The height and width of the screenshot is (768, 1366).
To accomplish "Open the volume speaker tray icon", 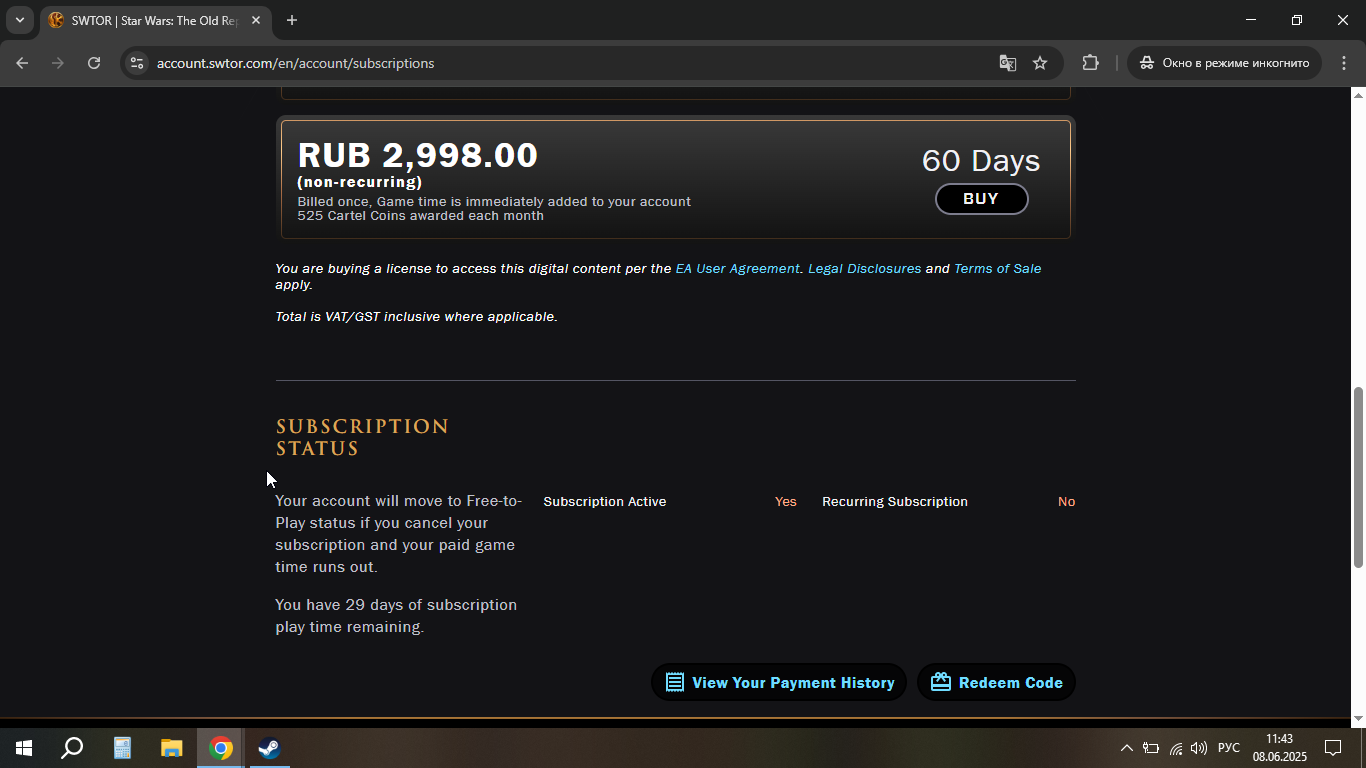I will [x=1199, y=748].
